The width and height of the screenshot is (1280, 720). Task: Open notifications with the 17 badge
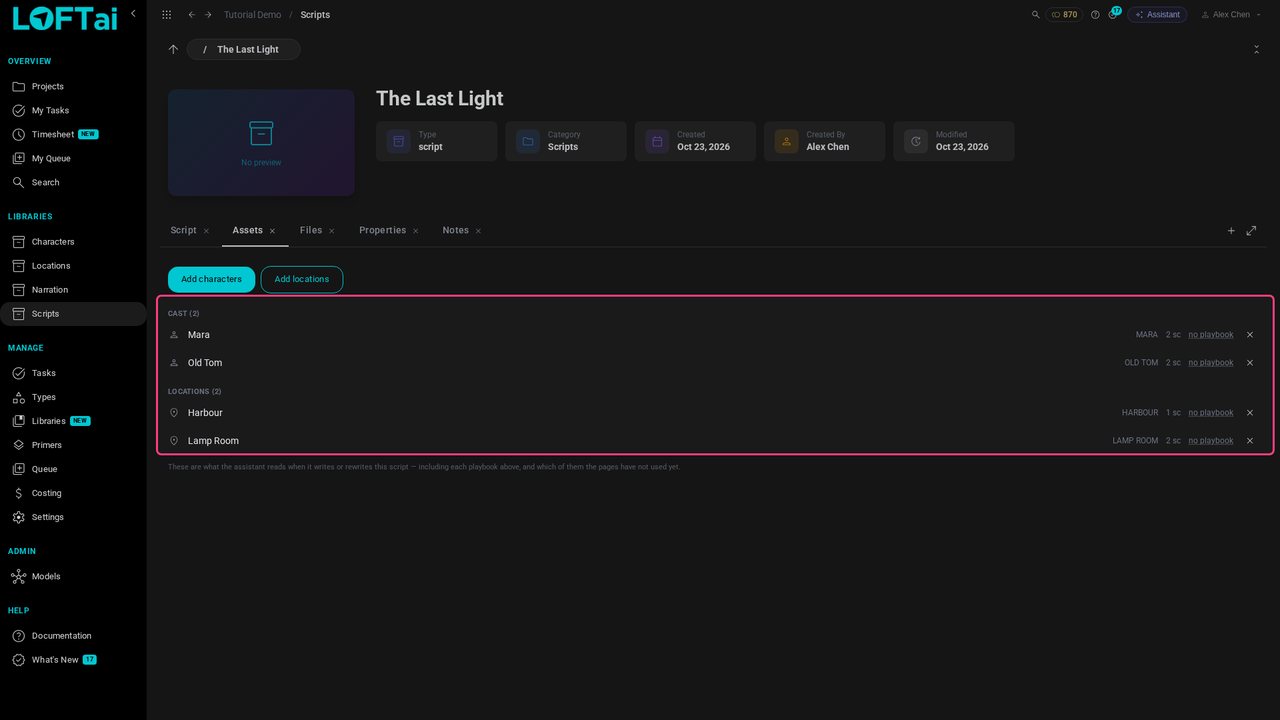click(x=1113, y=14)
